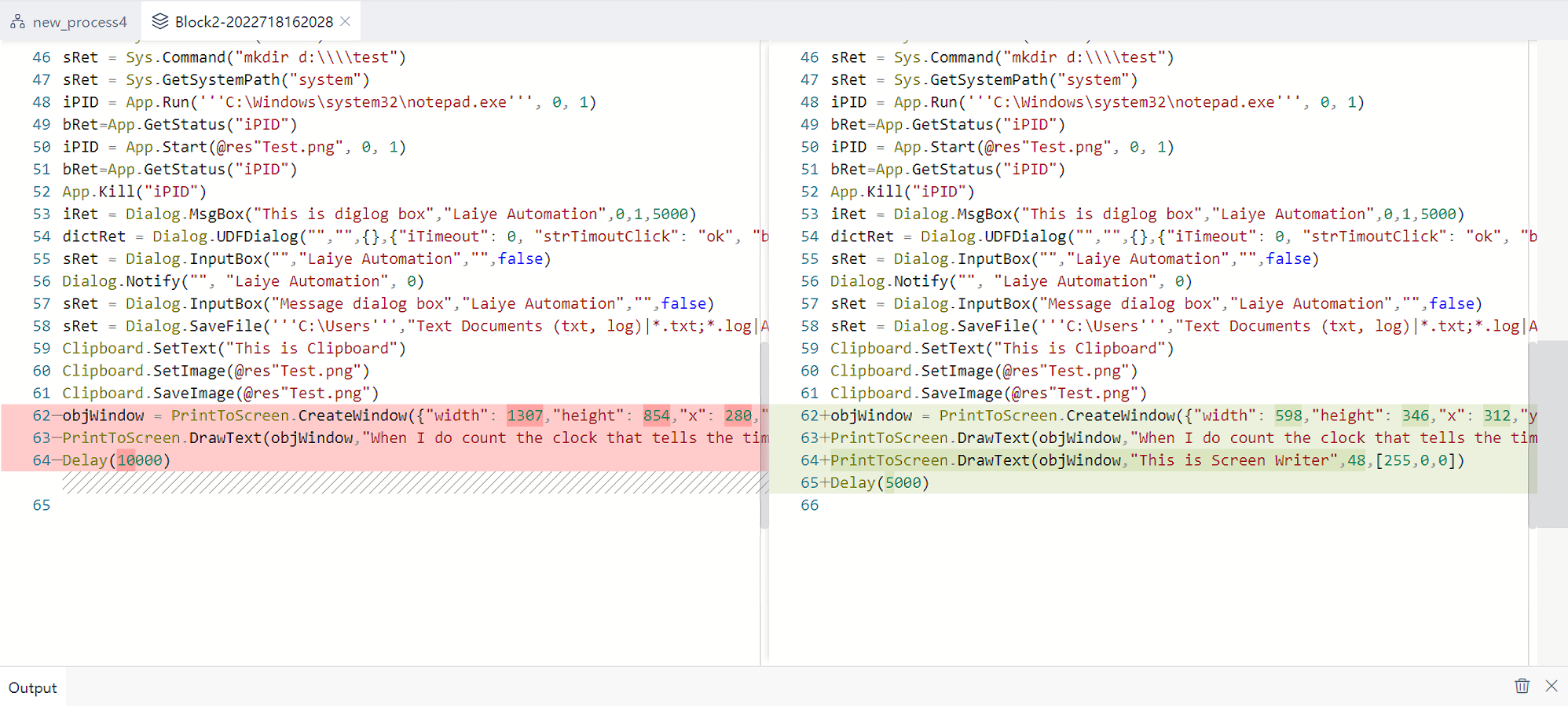Click height value 854 in left pane
1568x707 pixels.
657,416
